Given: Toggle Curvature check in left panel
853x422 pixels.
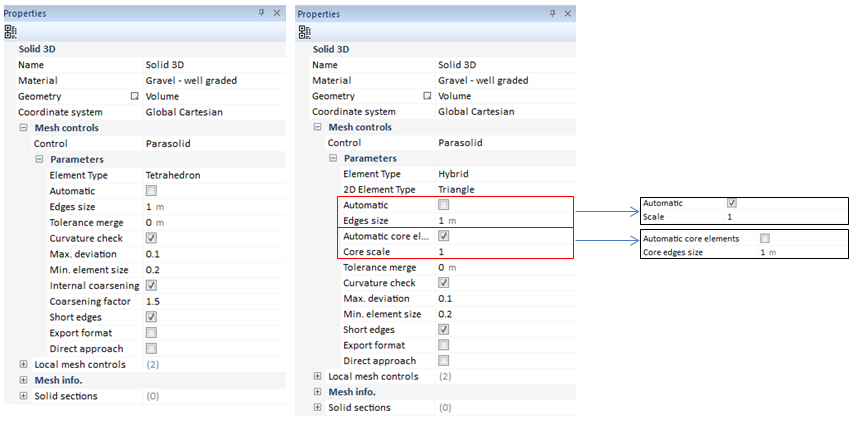Looking at the screenshot, I should [151, 238].
